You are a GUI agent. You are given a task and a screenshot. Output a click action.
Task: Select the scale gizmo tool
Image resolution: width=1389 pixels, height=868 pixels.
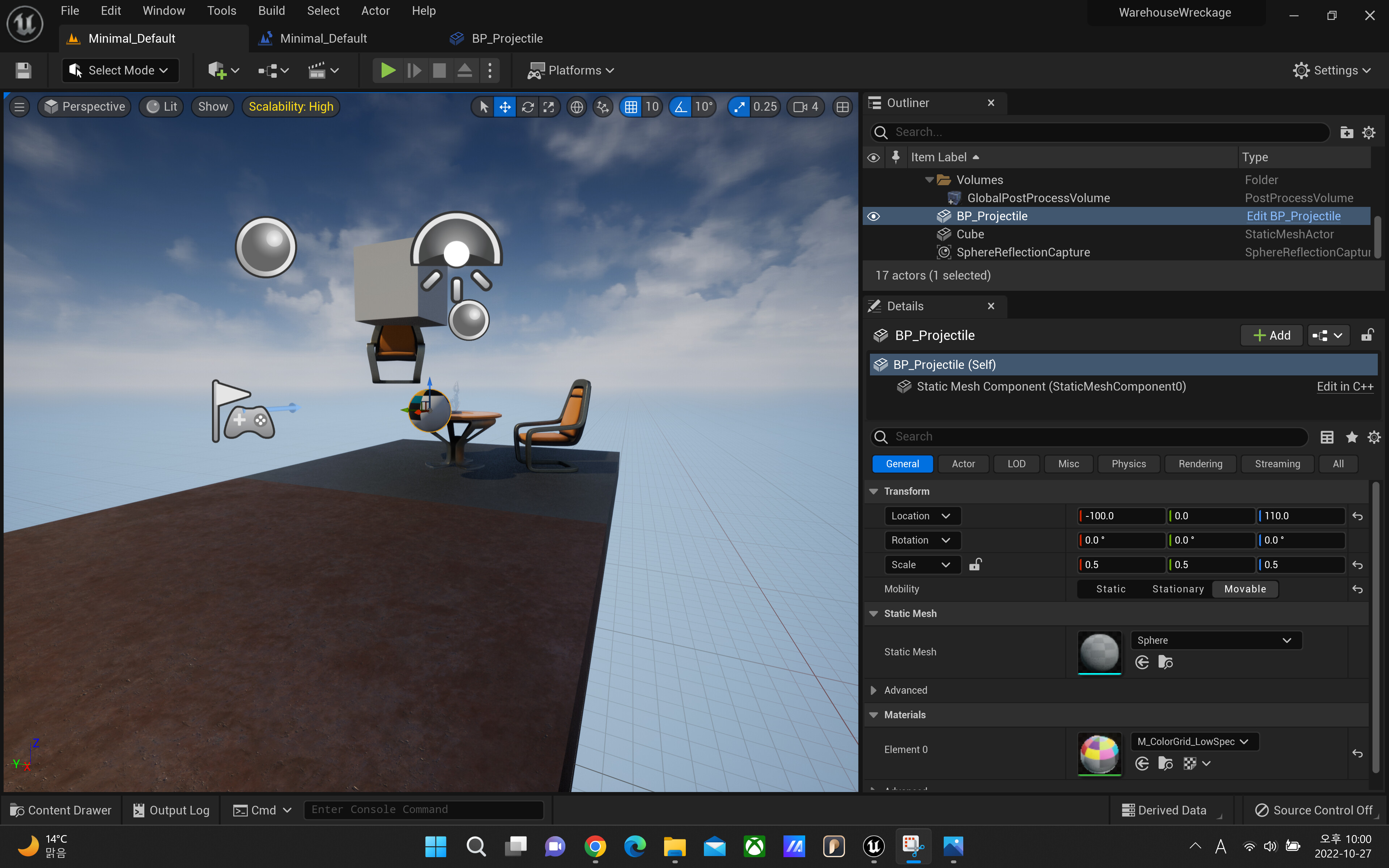(x=549, y=107)
